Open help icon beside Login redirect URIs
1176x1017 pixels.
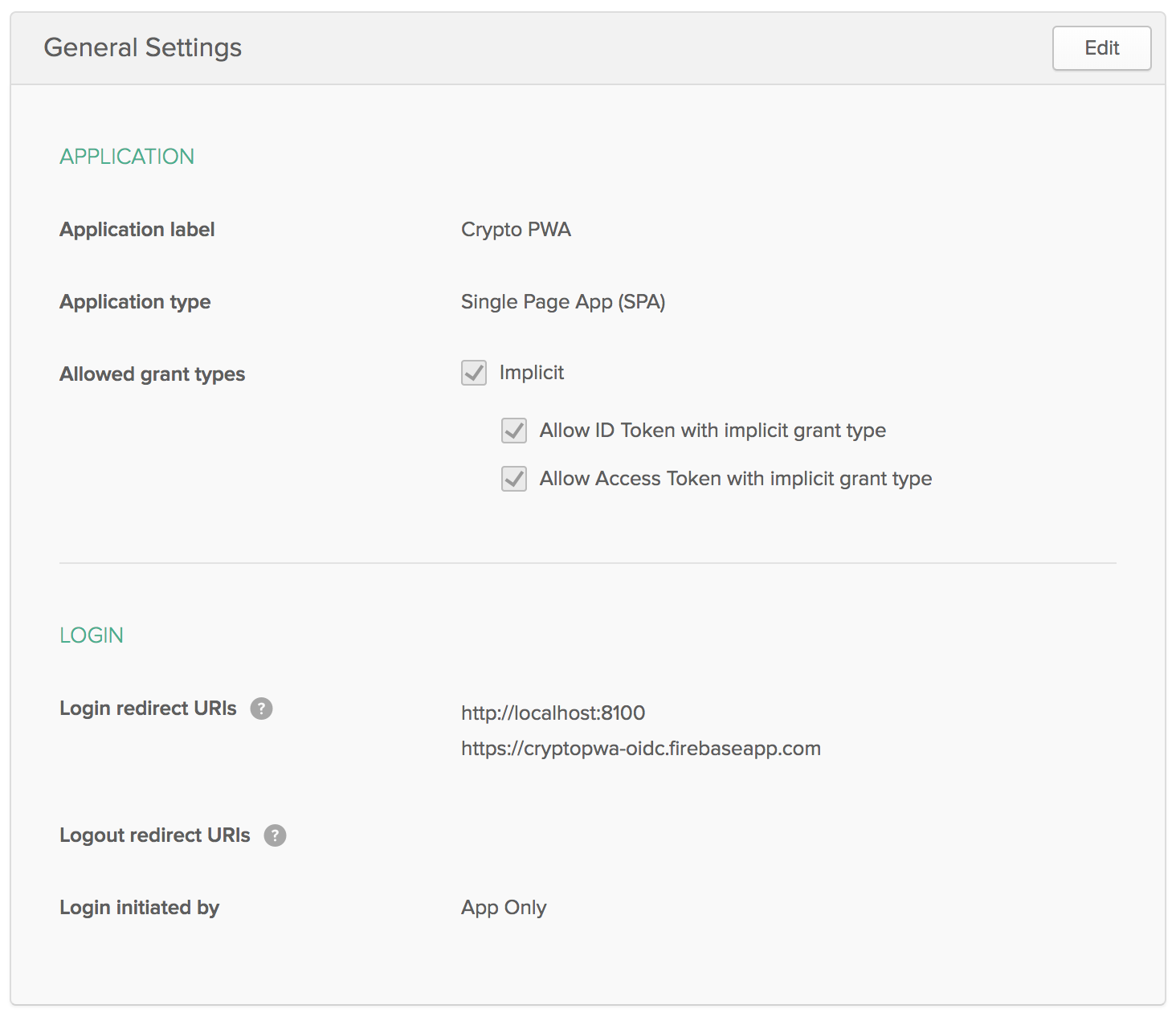pos(261,709)
